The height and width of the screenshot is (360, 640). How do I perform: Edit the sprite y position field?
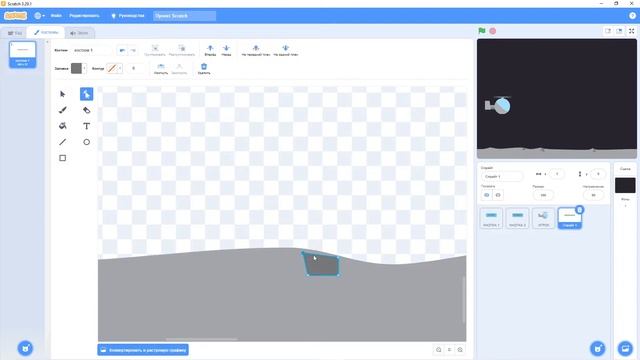(598, 174)
